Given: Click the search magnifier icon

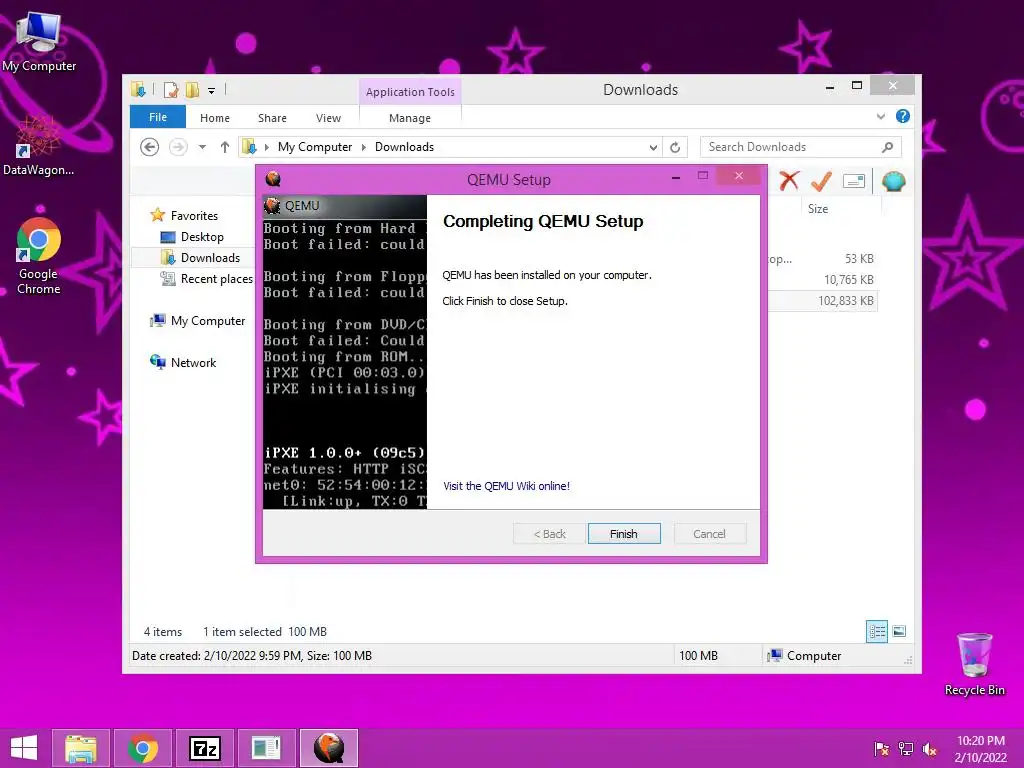Looking at the screenshot, I should tap(888, 147).
